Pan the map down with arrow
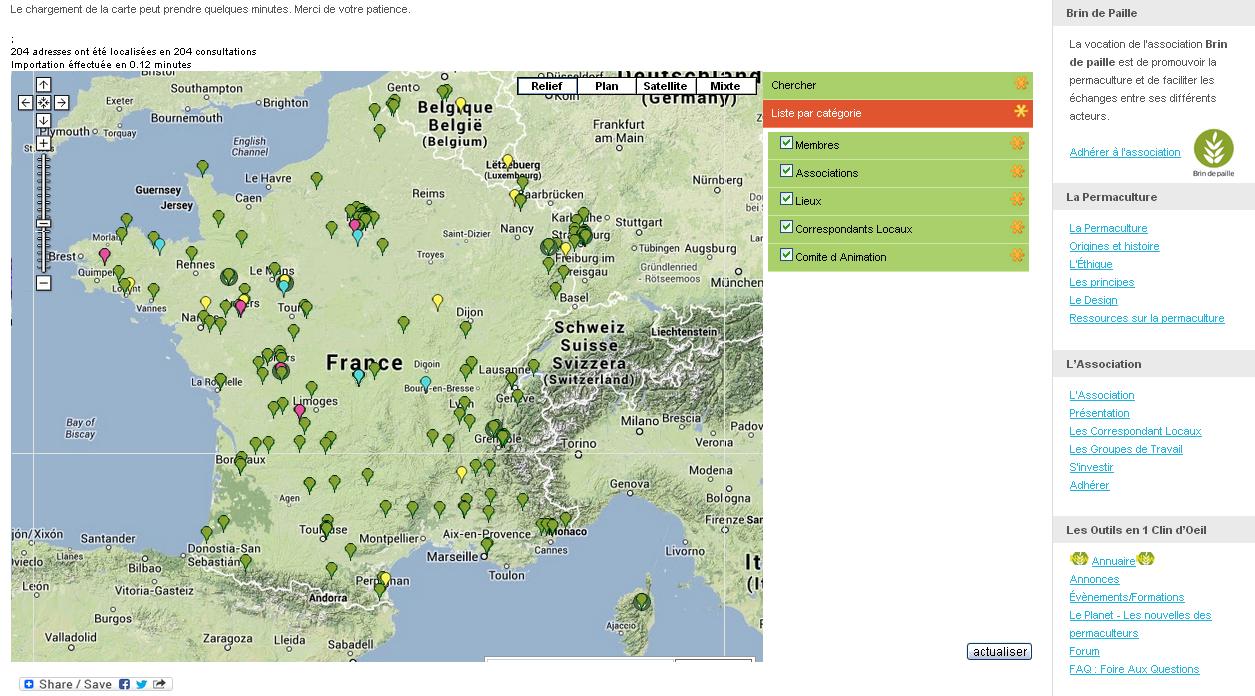Image resolution: width=1255 pixels, height=696 pixels. pyautogui.click(x=44, y=120)
